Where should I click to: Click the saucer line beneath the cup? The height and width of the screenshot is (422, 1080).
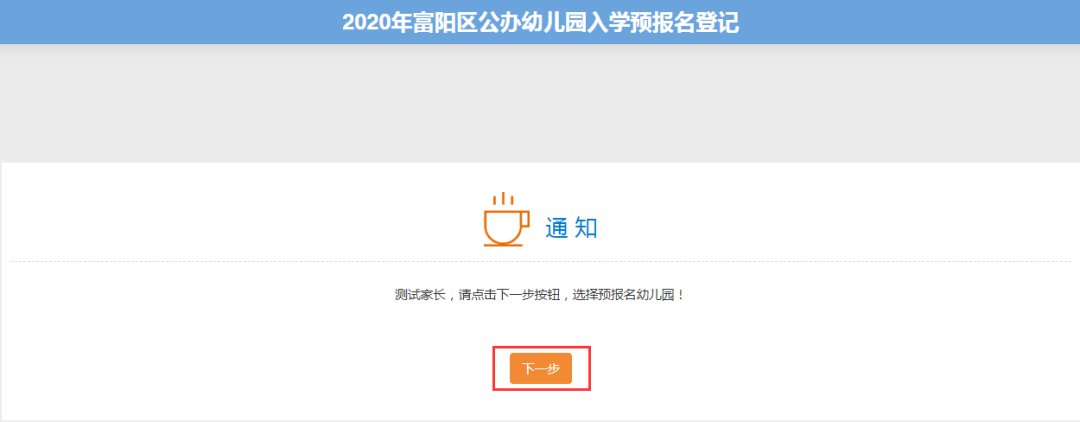[503, 244]
